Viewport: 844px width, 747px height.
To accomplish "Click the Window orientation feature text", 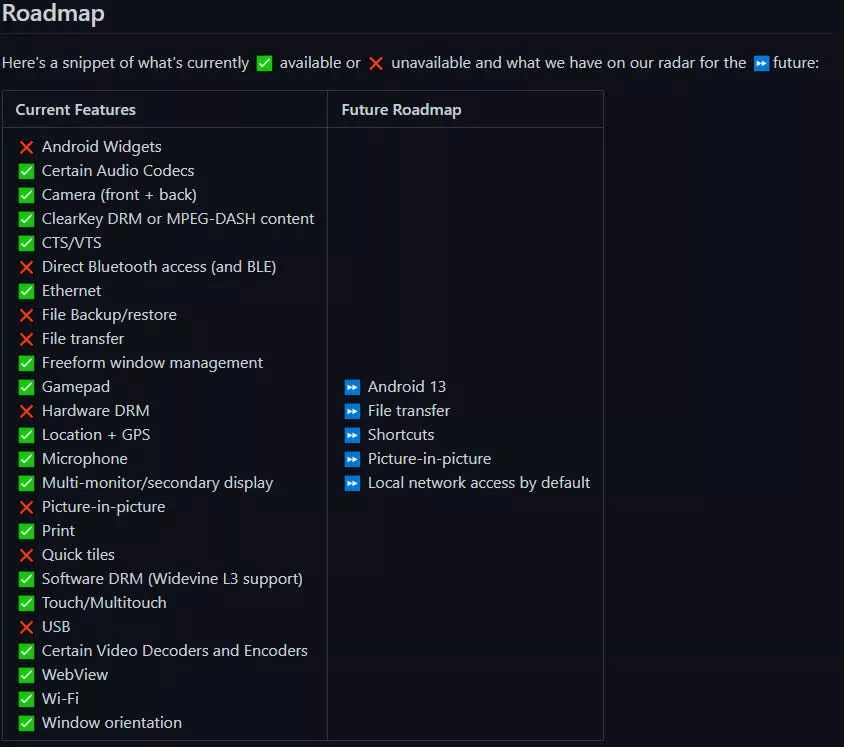I will click(112, 723).
